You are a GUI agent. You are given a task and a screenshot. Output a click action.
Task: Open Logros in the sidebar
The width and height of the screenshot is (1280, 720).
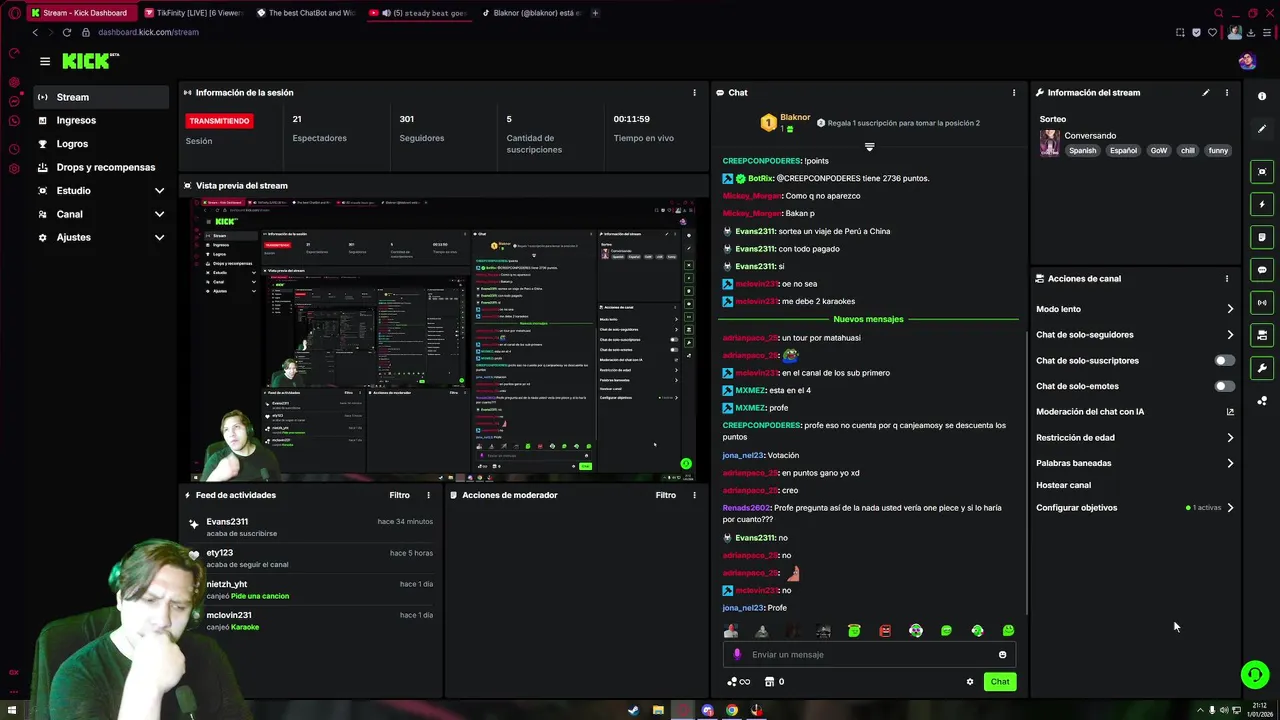coord(100,144)
